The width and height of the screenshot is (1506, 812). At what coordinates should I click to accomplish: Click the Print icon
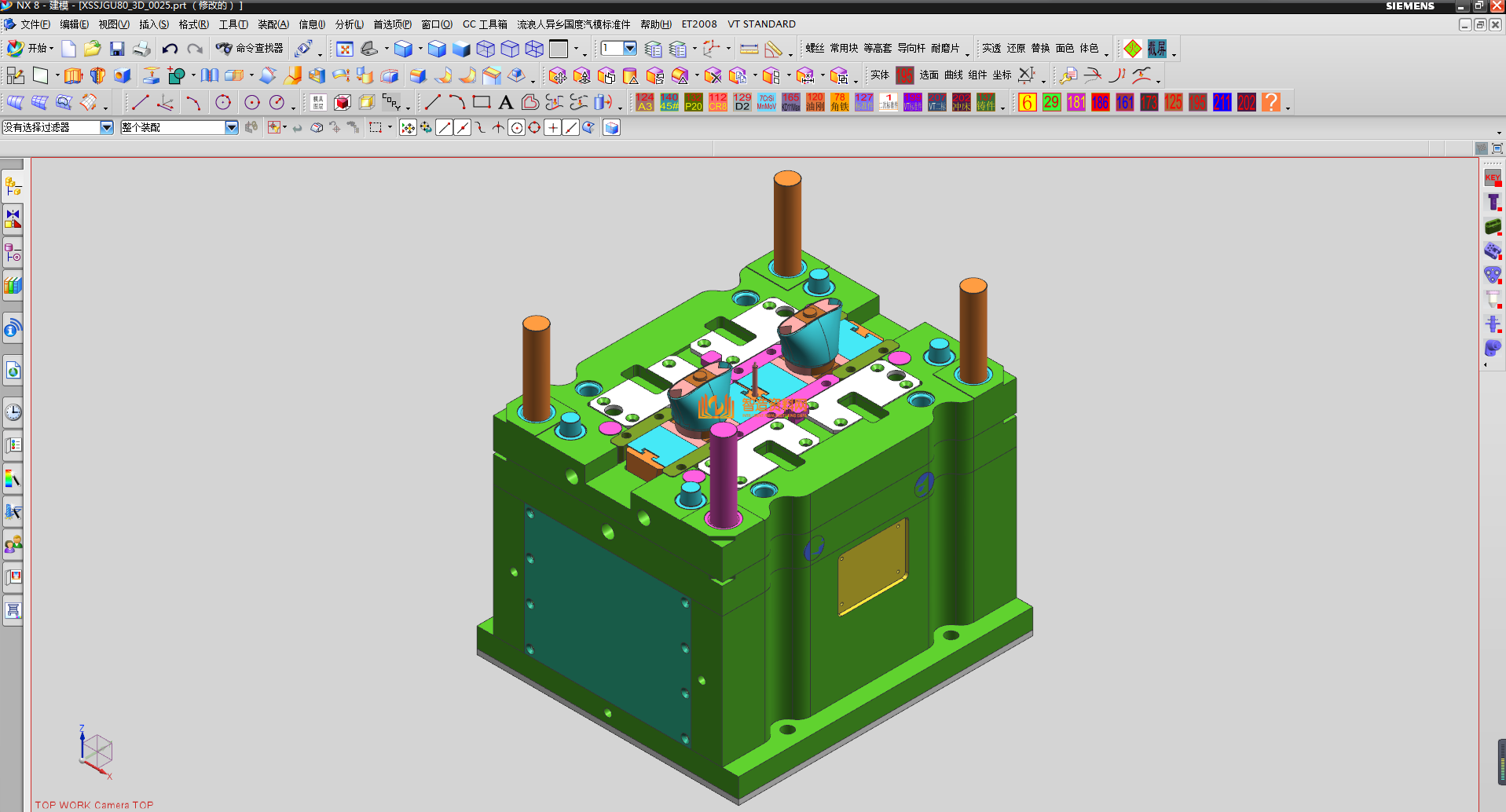pyautogui.click(x=142, y=49)
